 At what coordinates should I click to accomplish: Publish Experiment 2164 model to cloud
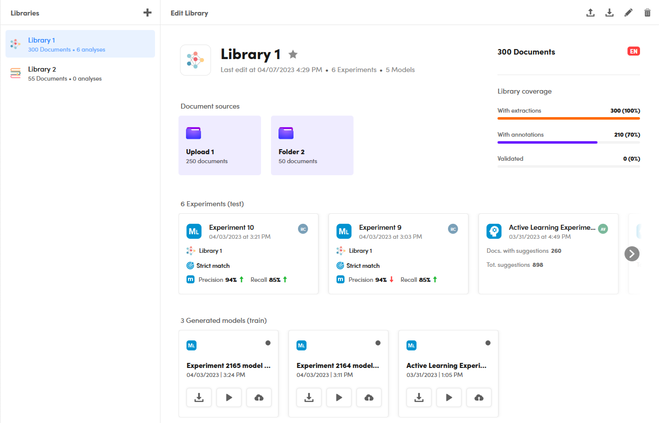369,397
